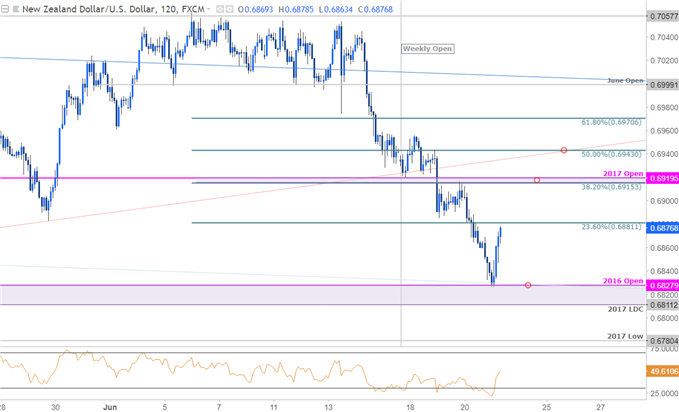
Task: Click the 0.69000 price axis tick
Action: click(664, 201)
